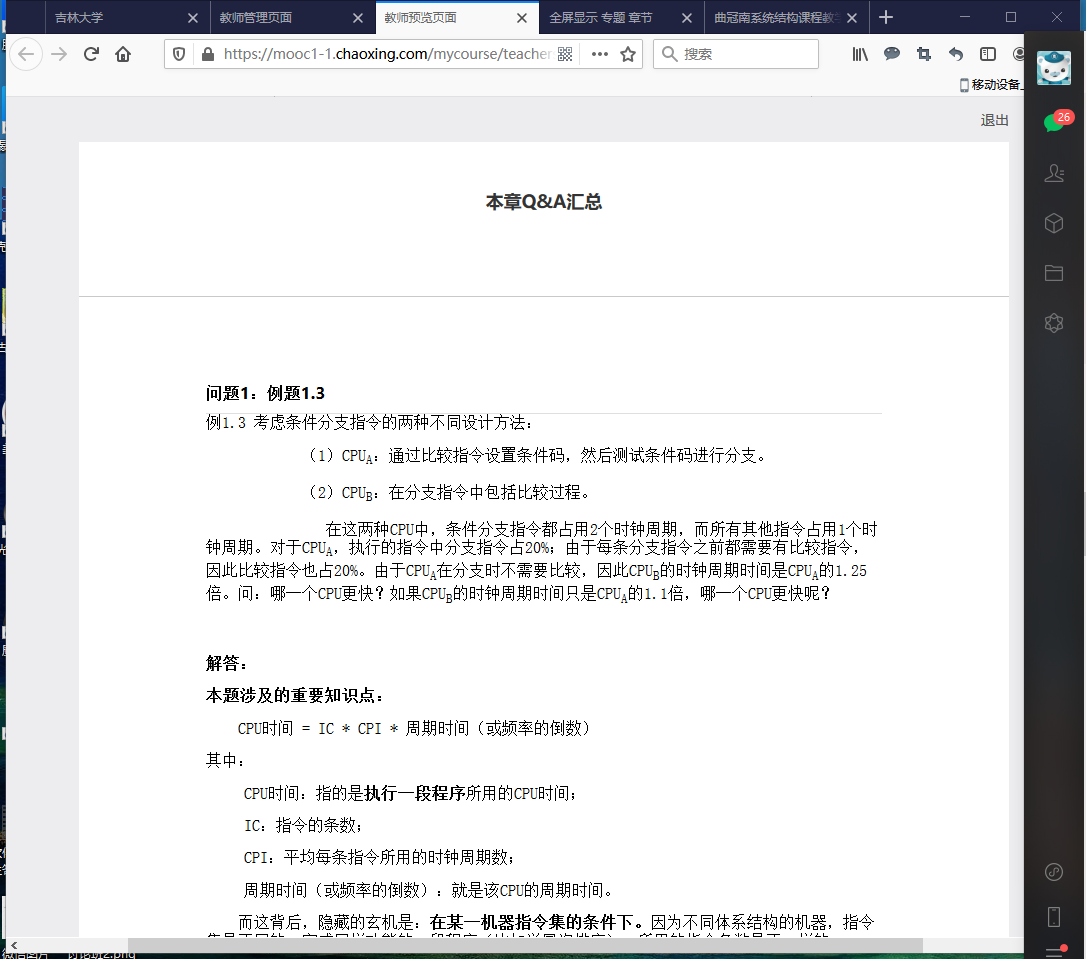Open the WeChat contacts icon

point(1054,173)
